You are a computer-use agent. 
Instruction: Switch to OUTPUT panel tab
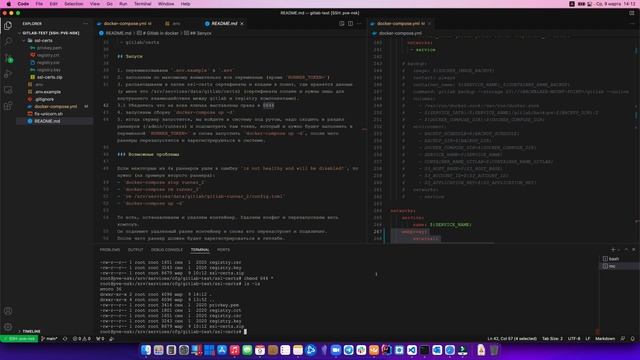pyautogui.click(x=136, y=249)
